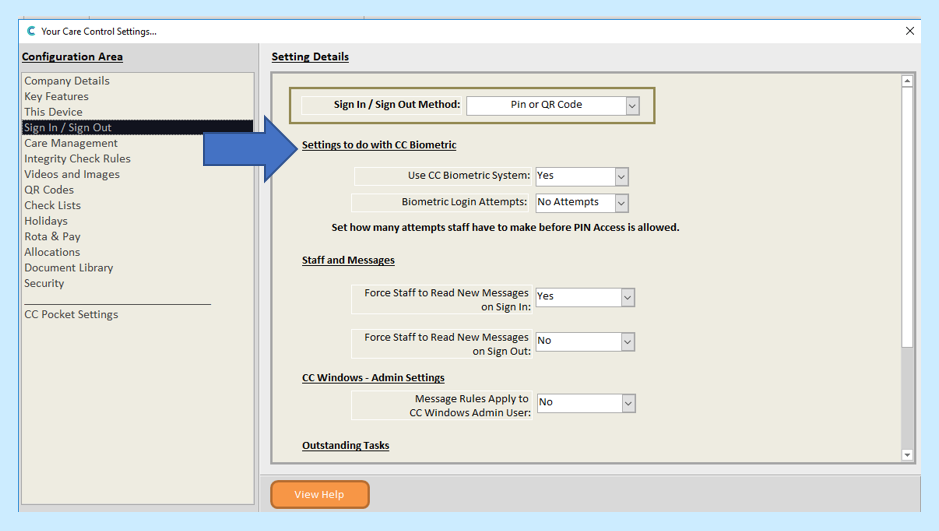Image resolution: width=939 pixels, height=531 pixels.
Task: Close the Care Control Settings window
Action: tap(909, 31)
